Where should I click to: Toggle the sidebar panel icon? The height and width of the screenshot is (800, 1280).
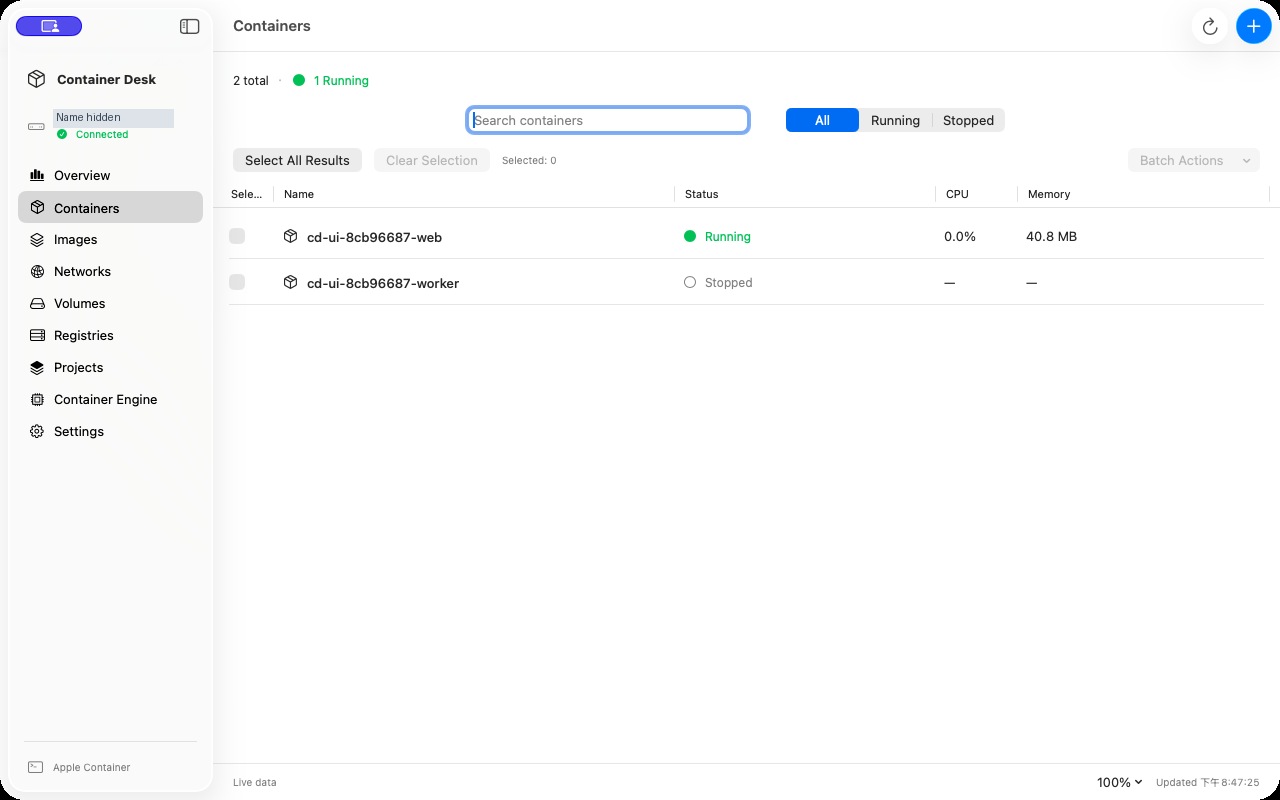click(189, 27)
